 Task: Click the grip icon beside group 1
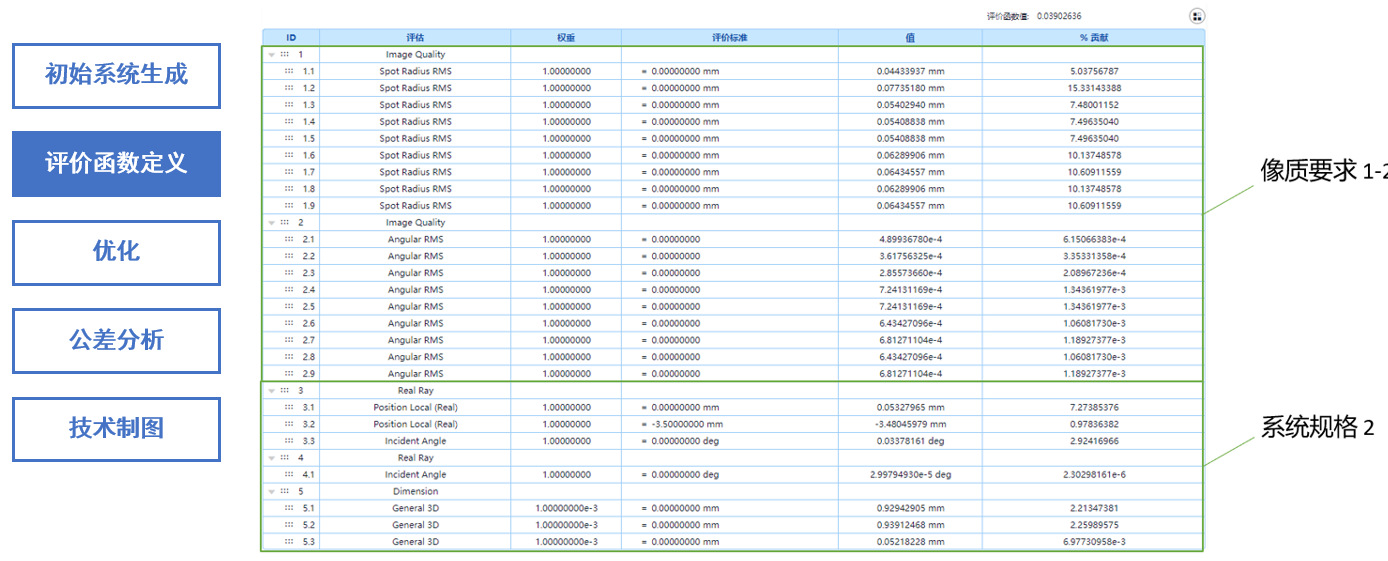(285, 54)
